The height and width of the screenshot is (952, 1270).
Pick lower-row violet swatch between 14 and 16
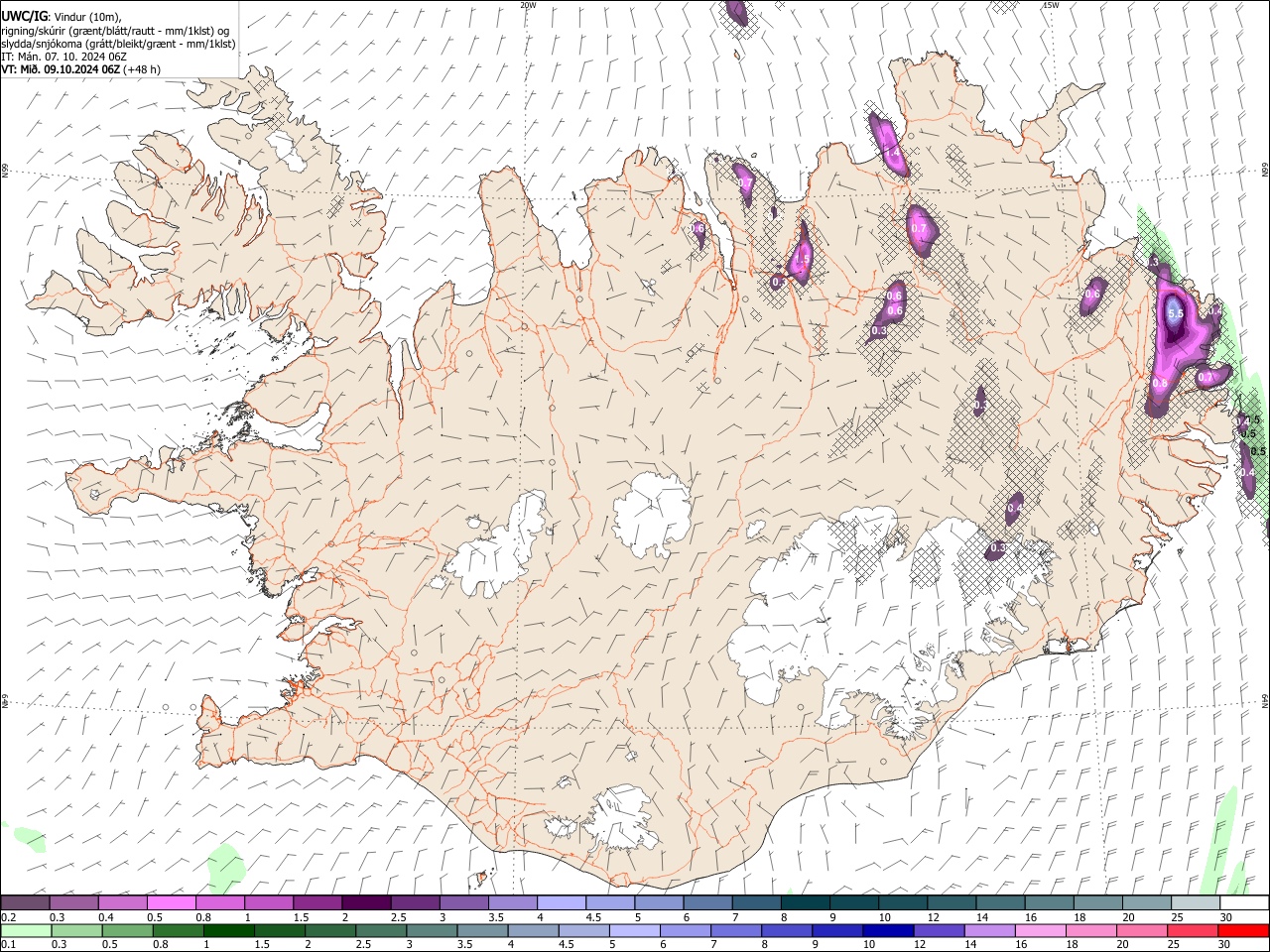pyautogui.click(x=990, y=930)
